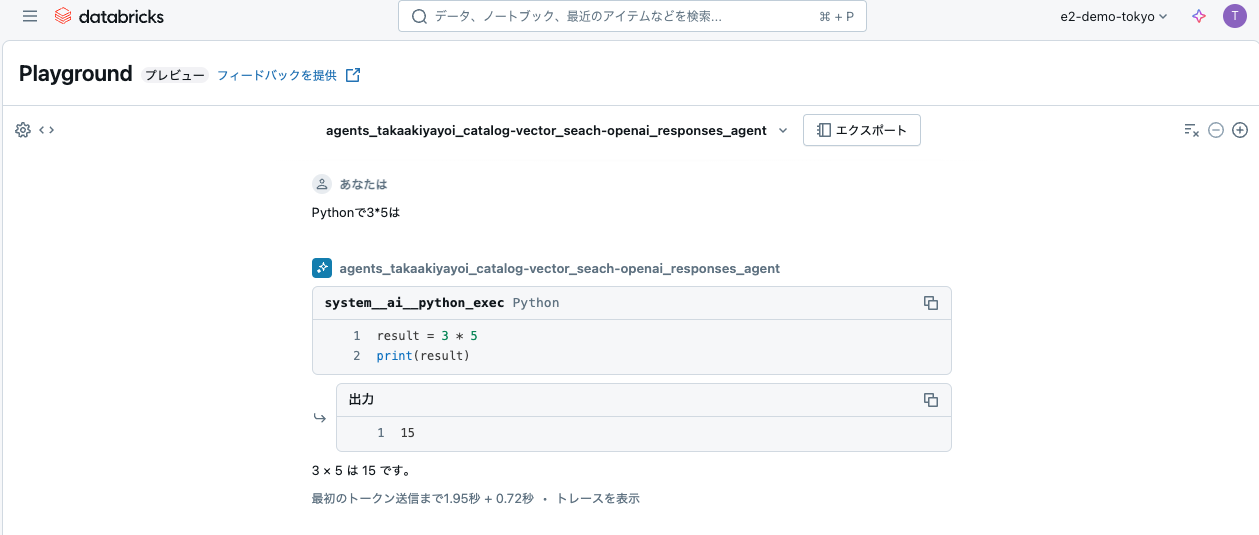
Task: Click the Python language label
Action: (536, 302)
